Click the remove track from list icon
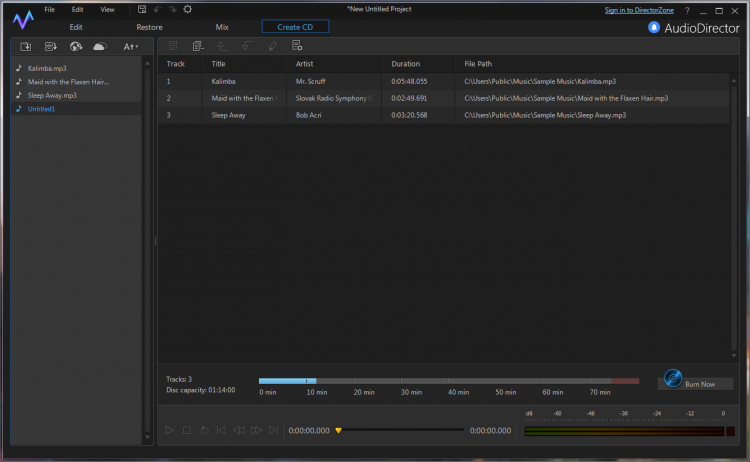Image resolution: width=750 pixels, height=462 pixels. point(198,46)
